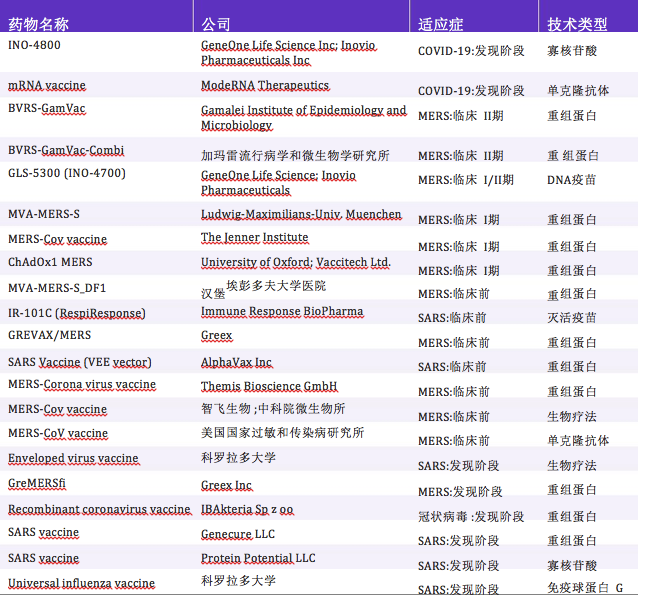Click the 埃彭多夫大学医院 text
Screen dimensions: 647x595
276,286
